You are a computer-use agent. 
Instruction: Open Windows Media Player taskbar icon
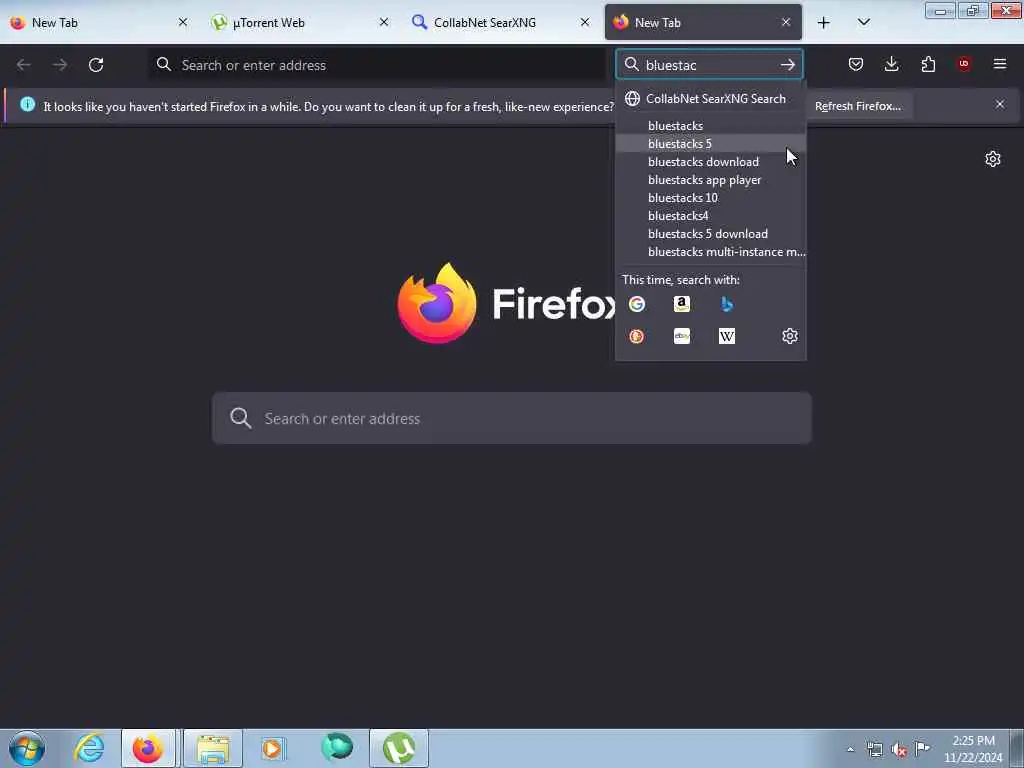point(274,748)
